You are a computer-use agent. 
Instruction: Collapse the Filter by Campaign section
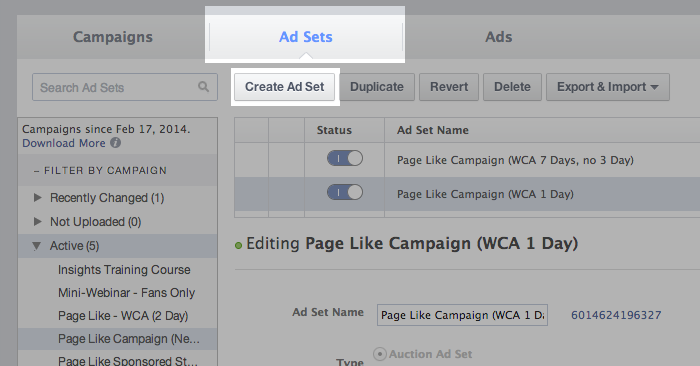click(x=100, y=171)
